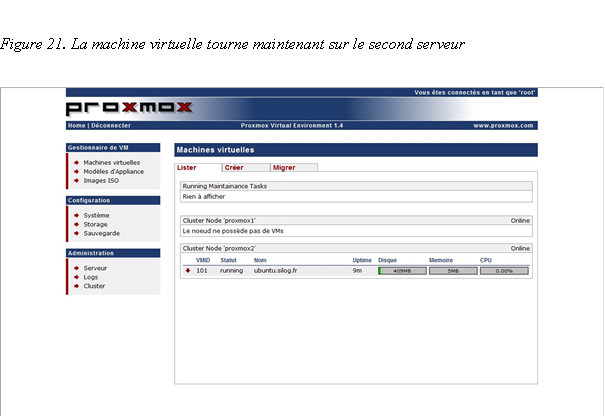
Task: Click red arrow icon beside Cluster
Action: (x=76, y=286)
